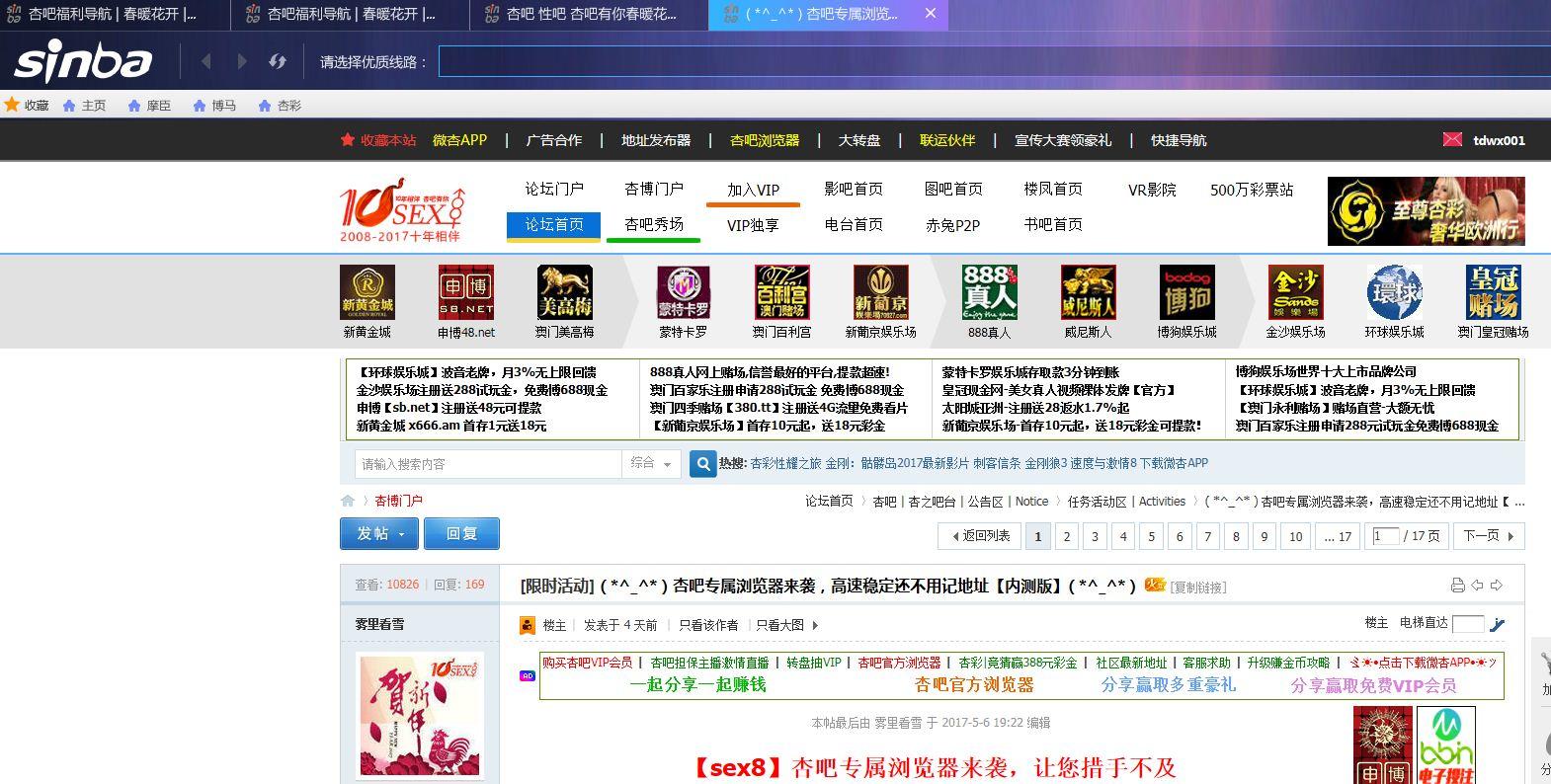Click the blue magnifier search button
The image size is (1551, 784).
[702, 463]
